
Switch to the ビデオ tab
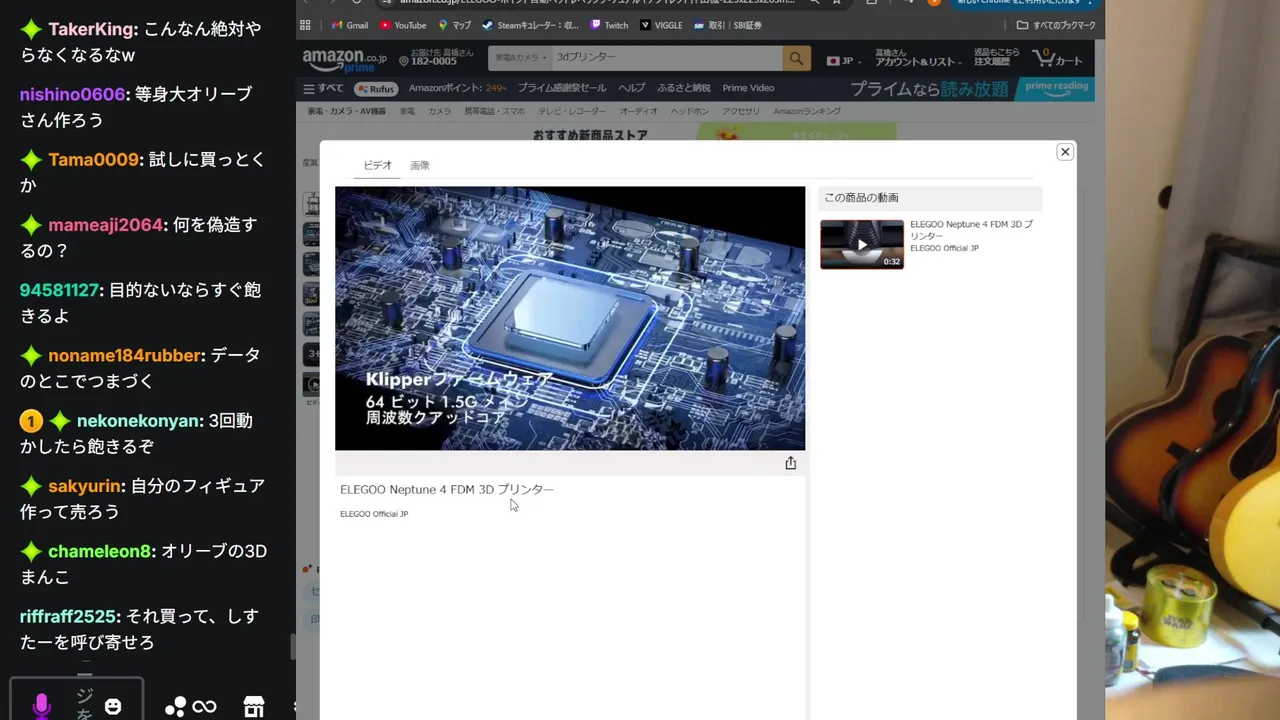(x=378, y=165)
